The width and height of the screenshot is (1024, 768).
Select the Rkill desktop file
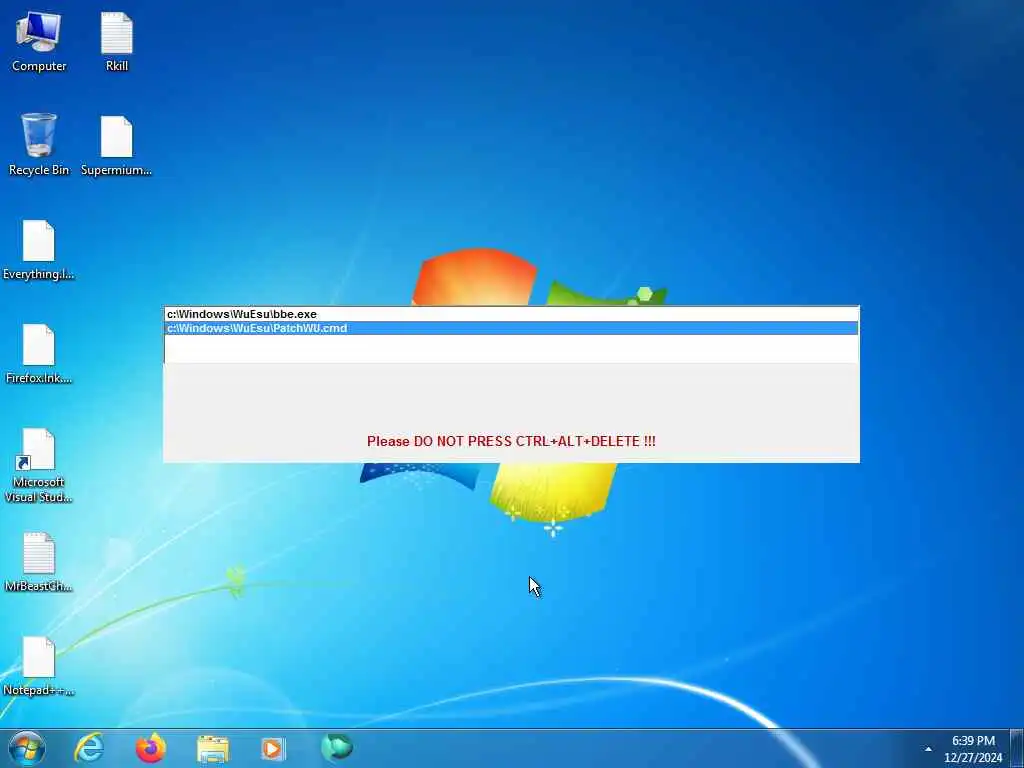coord(117,42)
